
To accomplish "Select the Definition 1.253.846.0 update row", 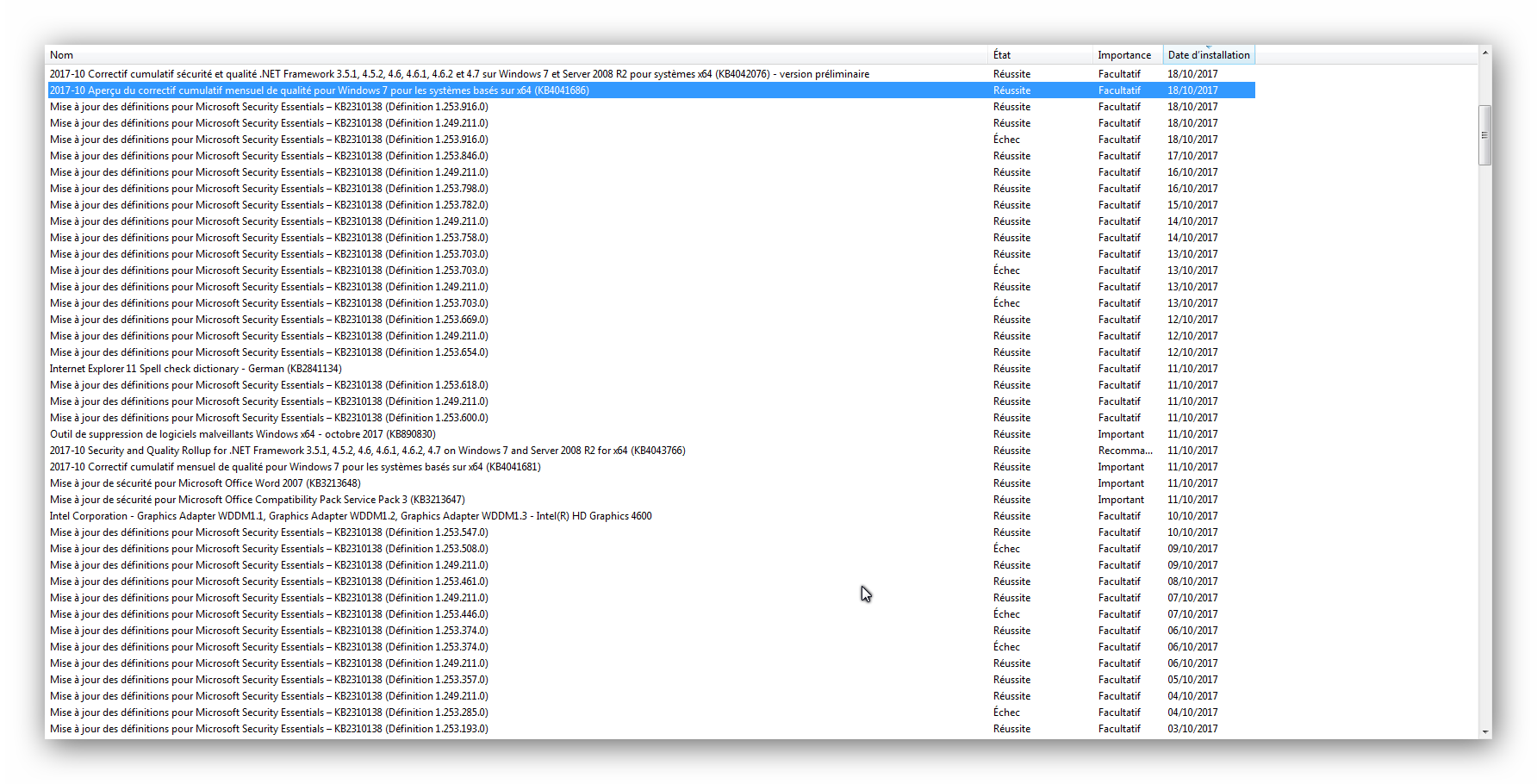I will (269, 156).
